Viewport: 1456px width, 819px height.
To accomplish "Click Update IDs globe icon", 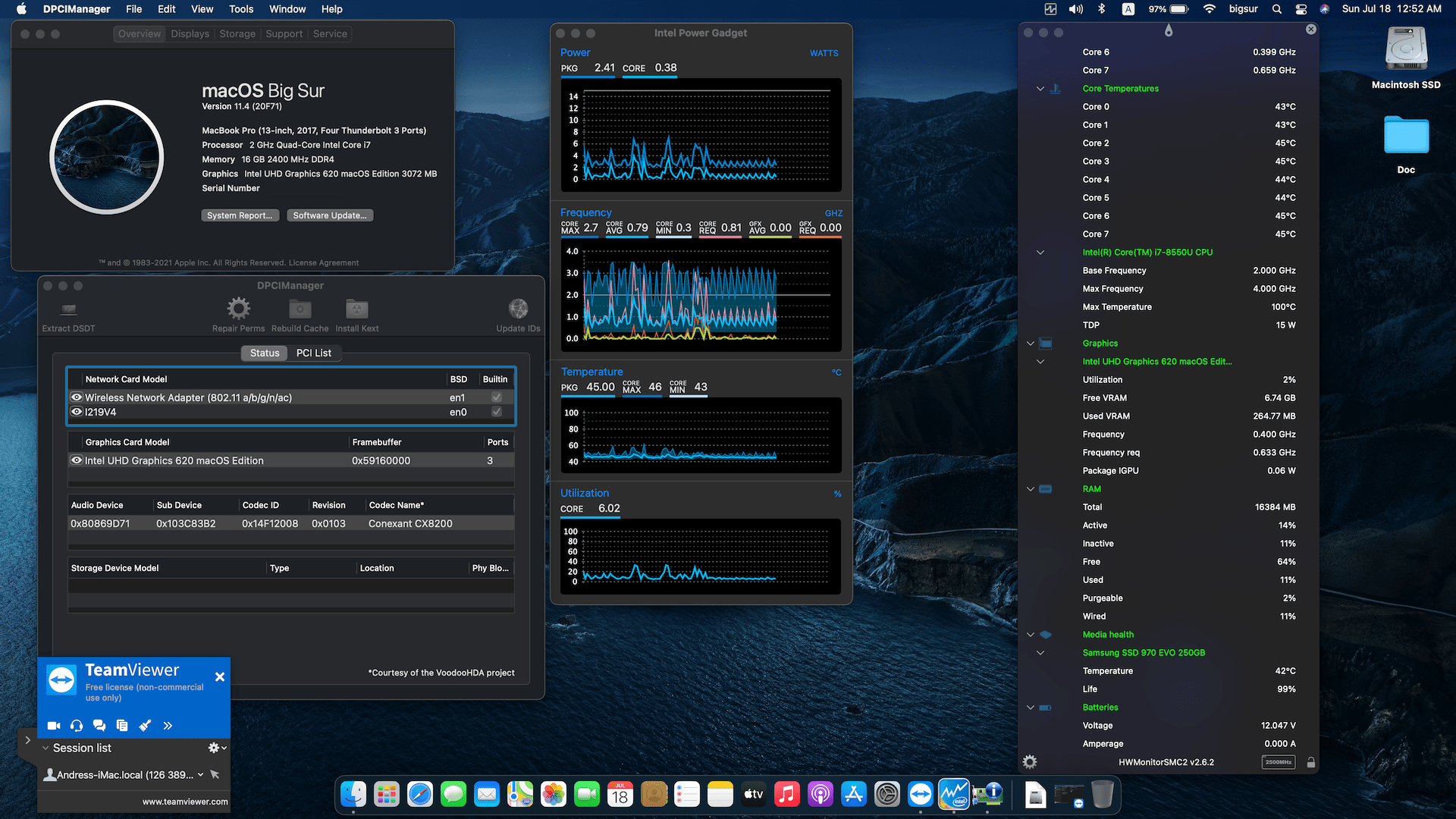I will click(518, 309).
